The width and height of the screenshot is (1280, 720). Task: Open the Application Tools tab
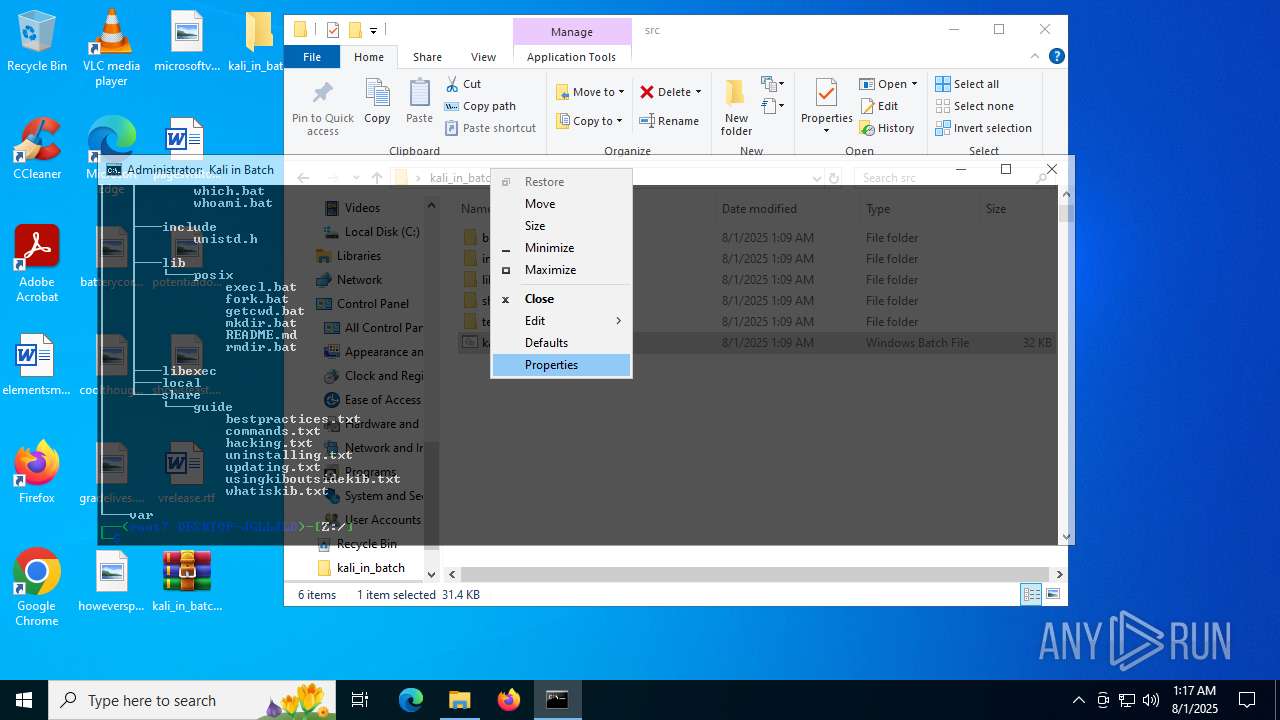(x=571, y=57)
